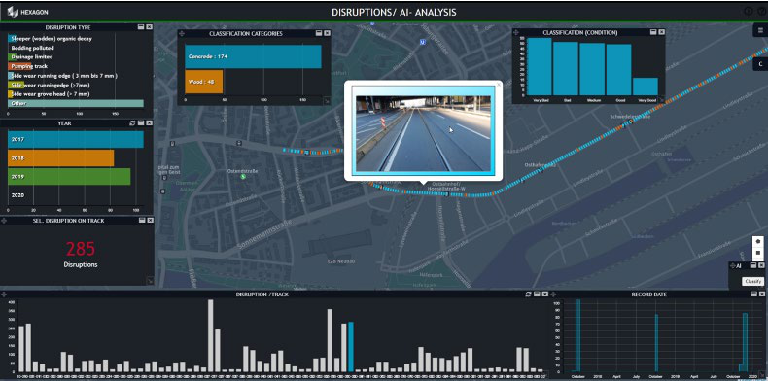Click the reset icon in Disruption/Track panel
Viewport: 782px width, 382px height.
point(528,294)
